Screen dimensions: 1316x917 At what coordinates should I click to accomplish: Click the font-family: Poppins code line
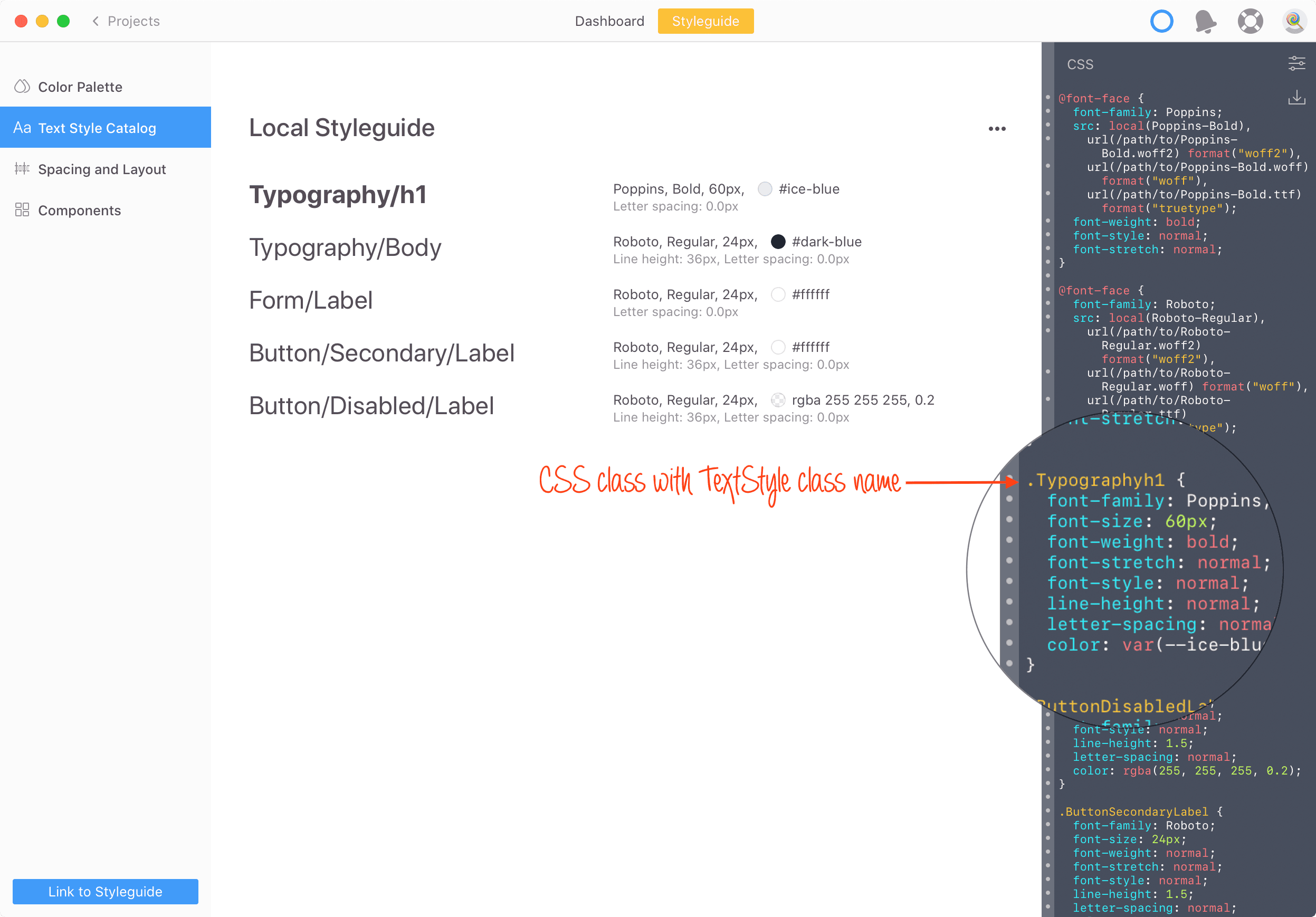[x=1148, y=112]
